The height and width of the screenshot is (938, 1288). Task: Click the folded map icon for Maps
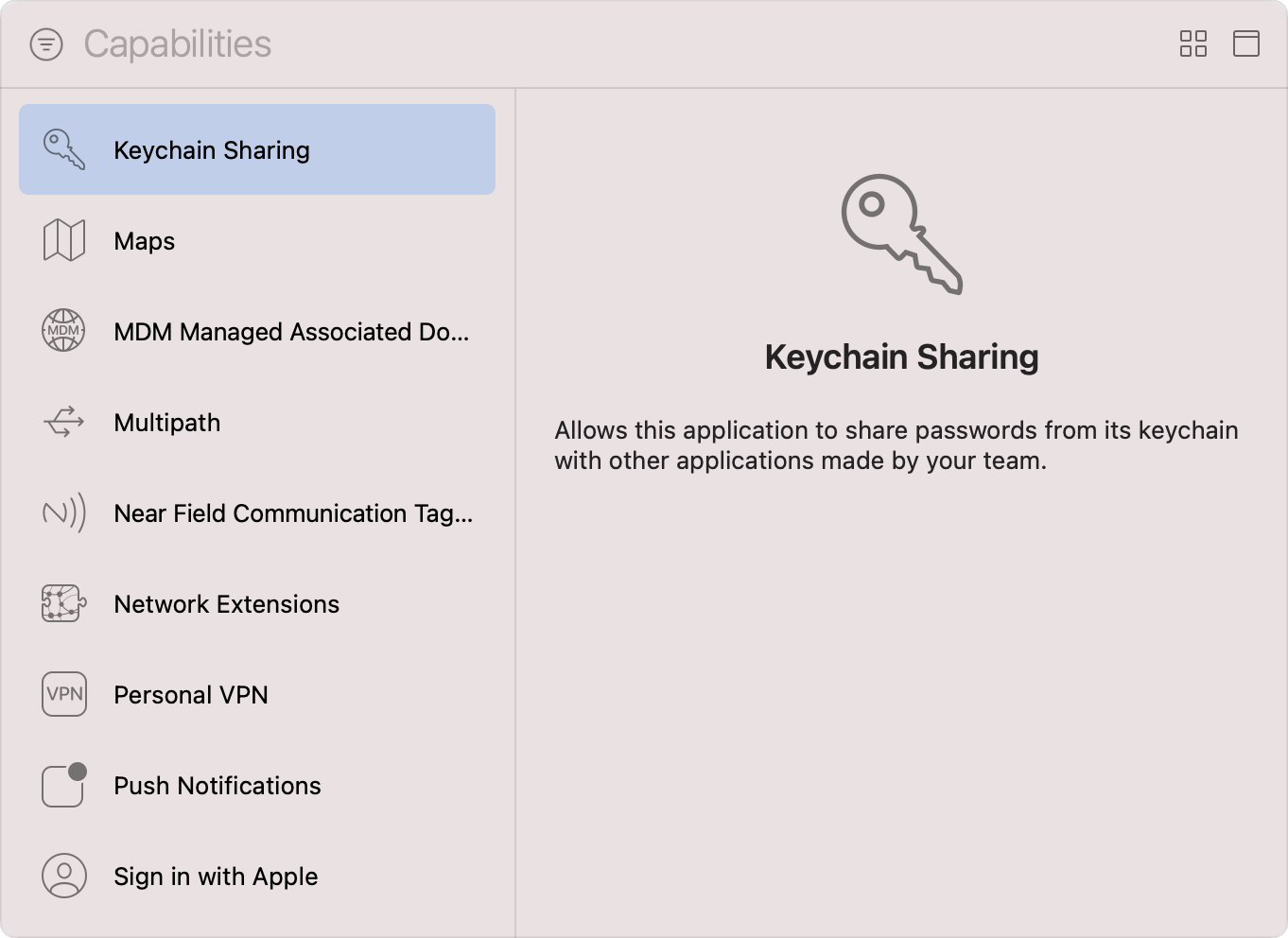62,240
